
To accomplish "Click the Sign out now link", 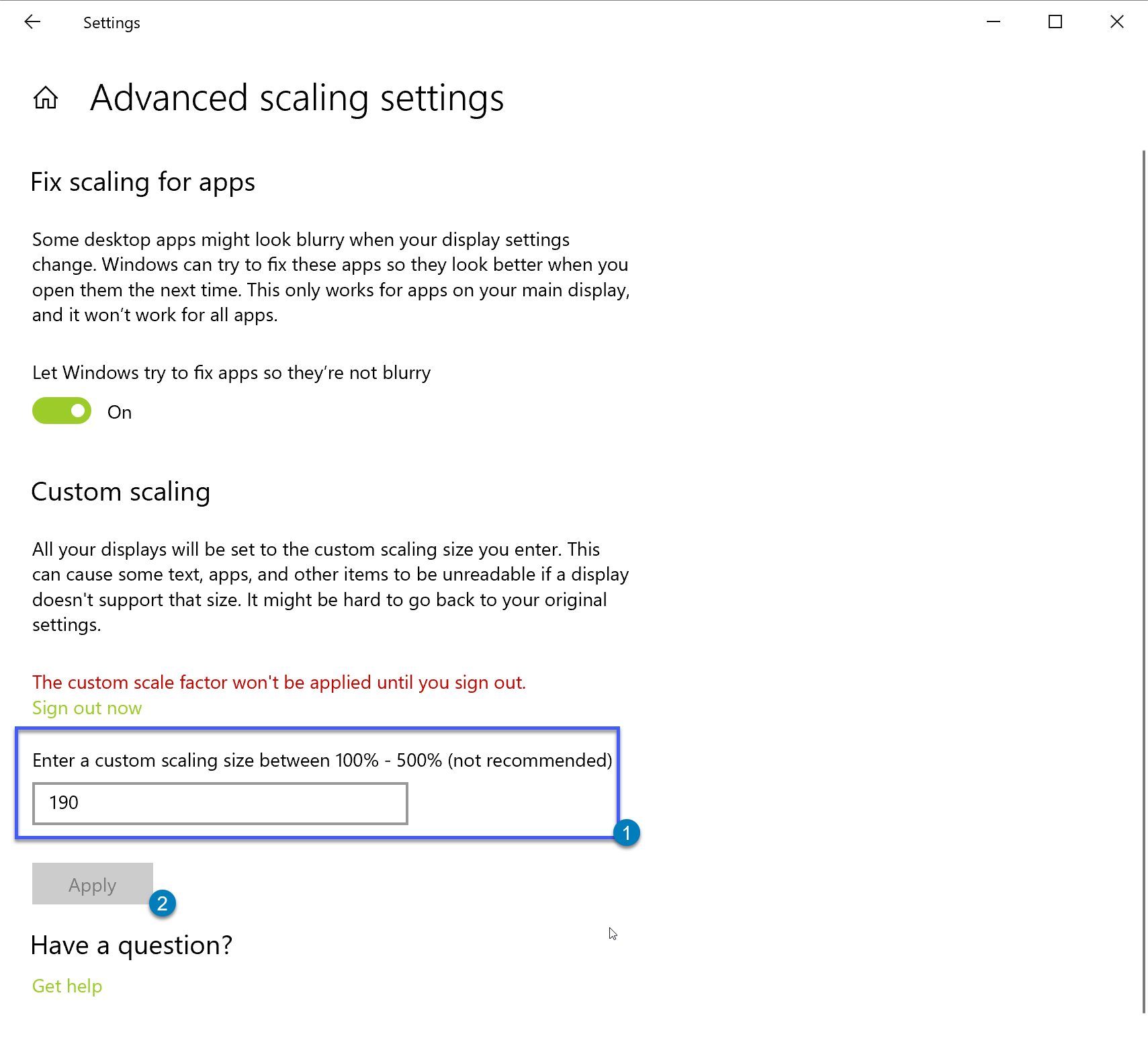I will [87, 708].
